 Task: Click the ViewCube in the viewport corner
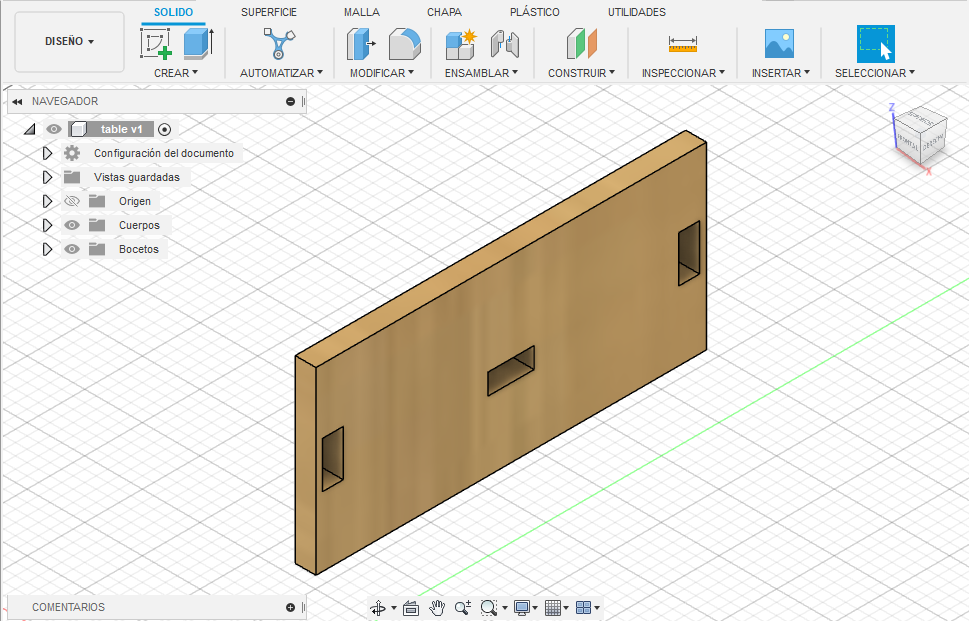point(920,136)
